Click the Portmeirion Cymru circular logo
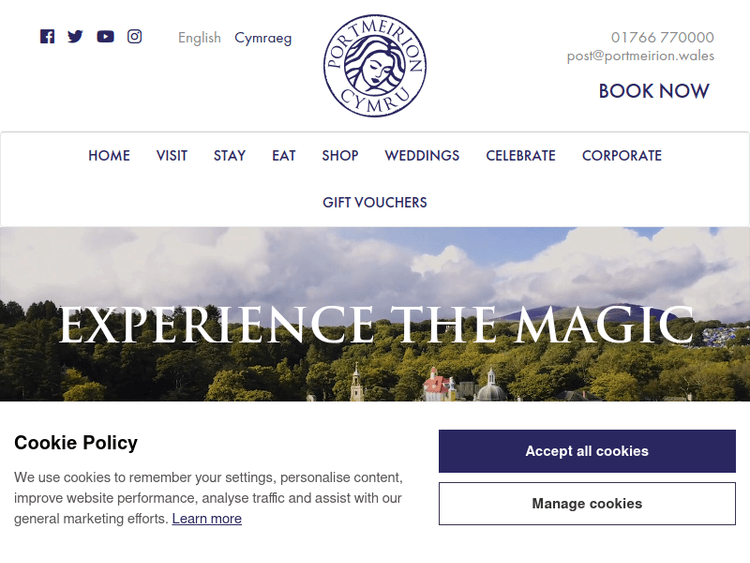The height and width of the screenshot is (563, 750). pyautogui.click(x=375, y=65)
